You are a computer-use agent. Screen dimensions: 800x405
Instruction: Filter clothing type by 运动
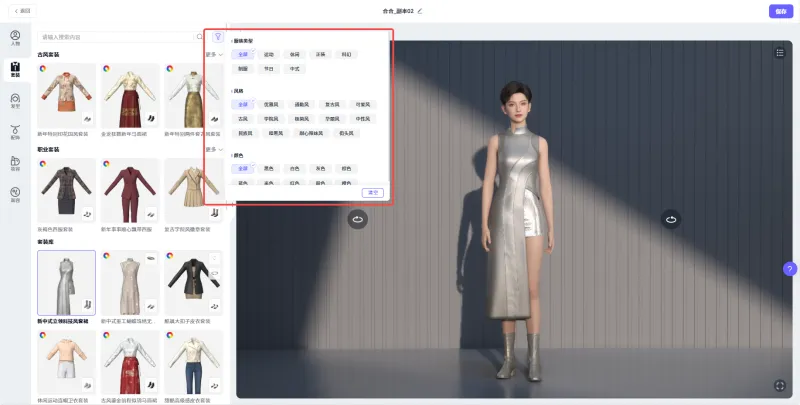[x=269, y=54]
